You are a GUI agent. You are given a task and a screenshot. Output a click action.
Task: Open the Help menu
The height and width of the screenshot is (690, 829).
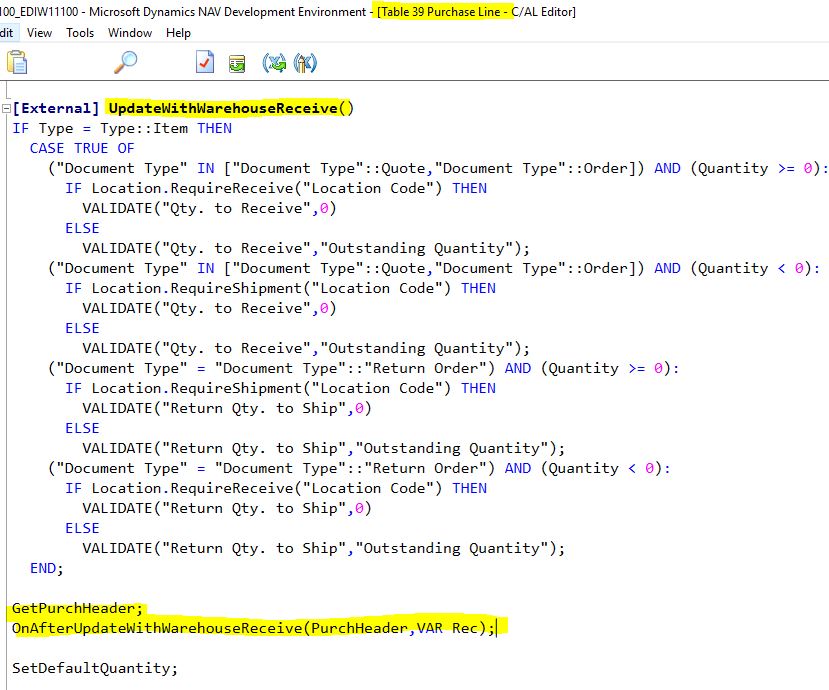coord(177,32)
